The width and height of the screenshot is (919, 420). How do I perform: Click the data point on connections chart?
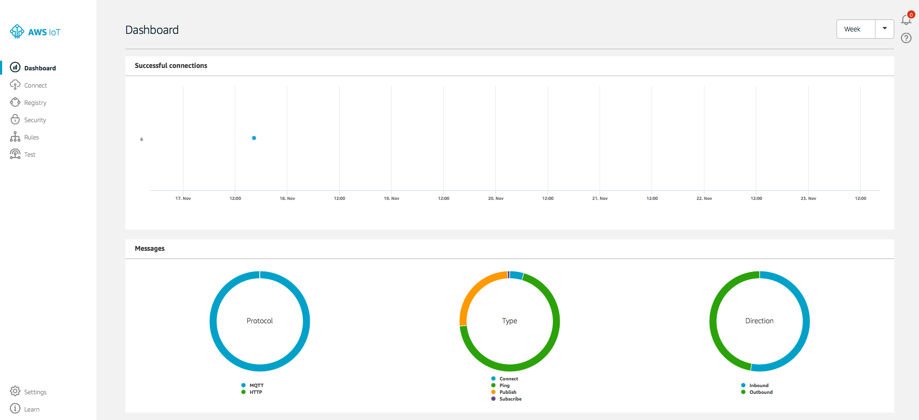[x=254, y=138]
